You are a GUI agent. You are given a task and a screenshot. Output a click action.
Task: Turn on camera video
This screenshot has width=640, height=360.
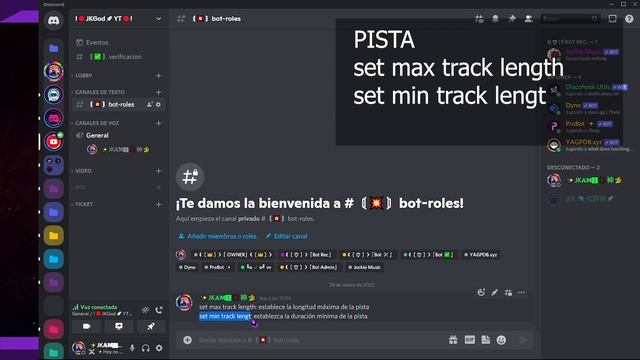coord(86,327)
